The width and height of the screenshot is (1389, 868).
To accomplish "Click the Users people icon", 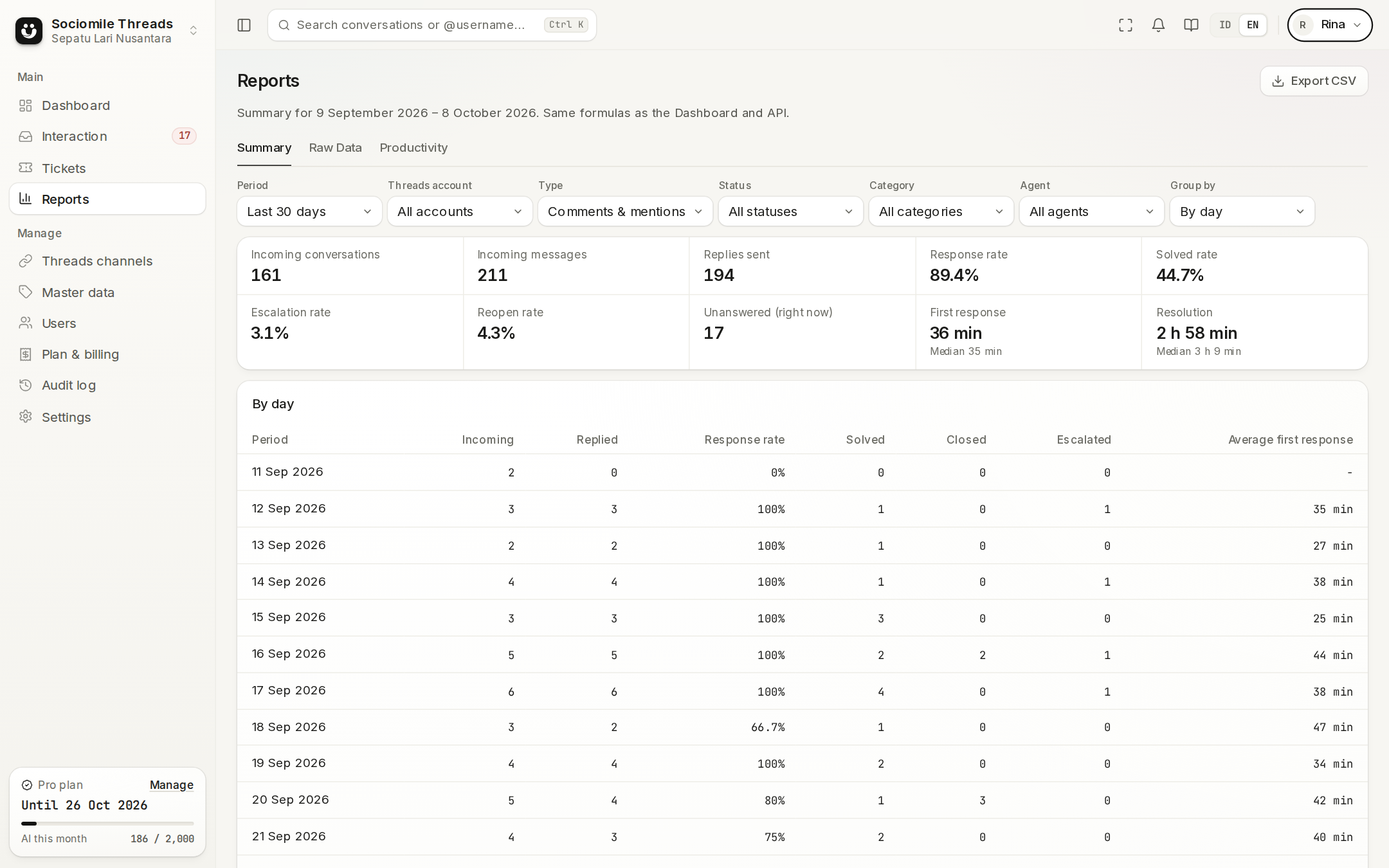I will click(x=26, y=323).
